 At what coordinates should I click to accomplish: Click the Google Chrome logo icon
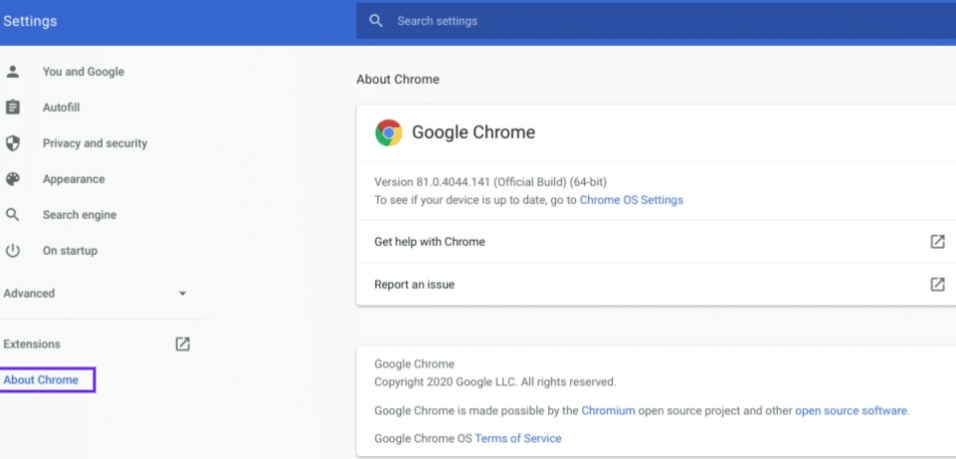coord(388,132)
